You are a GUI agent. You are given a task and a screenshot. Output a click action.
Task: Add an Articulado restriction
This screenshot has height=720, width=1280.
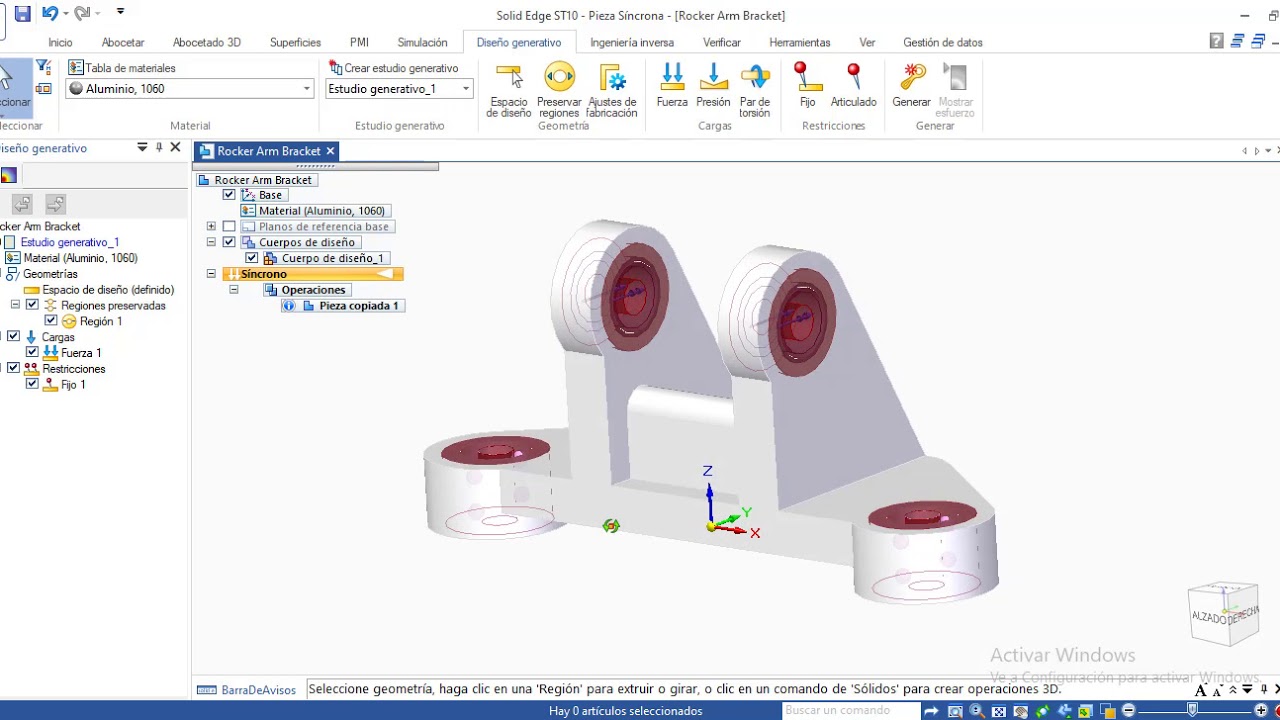[853, 86]
